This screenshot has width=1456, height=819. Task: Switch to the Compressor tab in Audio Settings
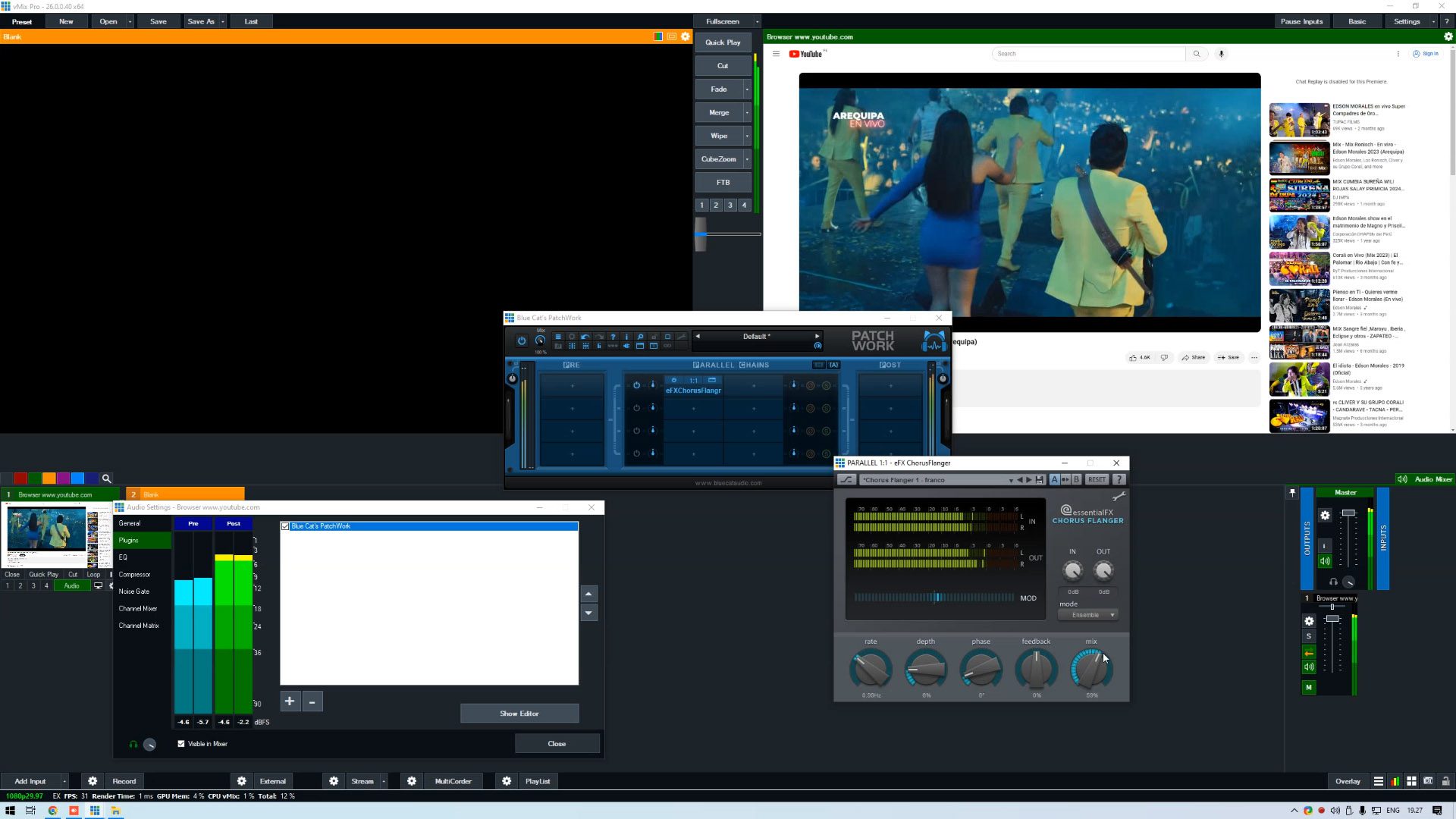pyautogui.click(x=135, y=574)
